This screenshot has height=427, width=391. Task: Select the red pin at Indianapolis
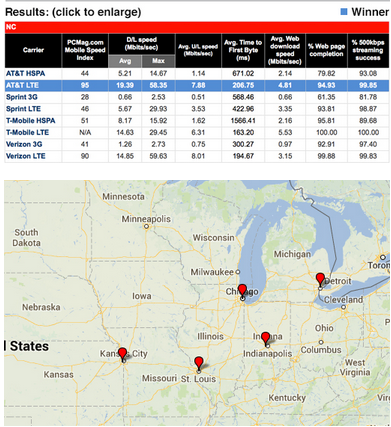coord(266,339)
